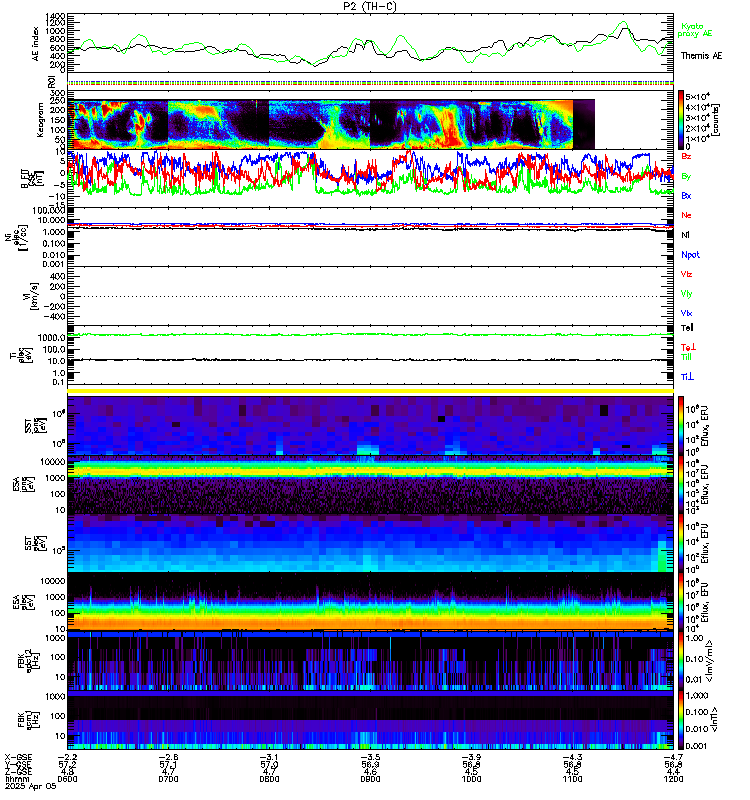Click the SST ions axis label
The image size is (750, 800).
34,425
